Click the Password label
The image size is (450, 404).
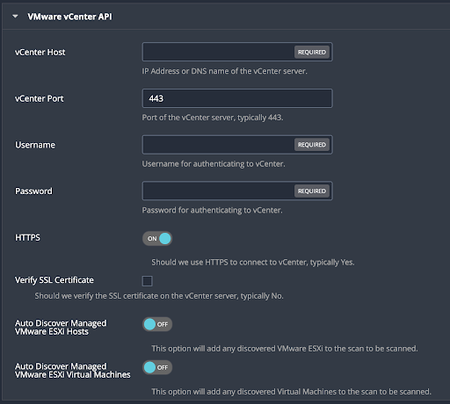34,191
